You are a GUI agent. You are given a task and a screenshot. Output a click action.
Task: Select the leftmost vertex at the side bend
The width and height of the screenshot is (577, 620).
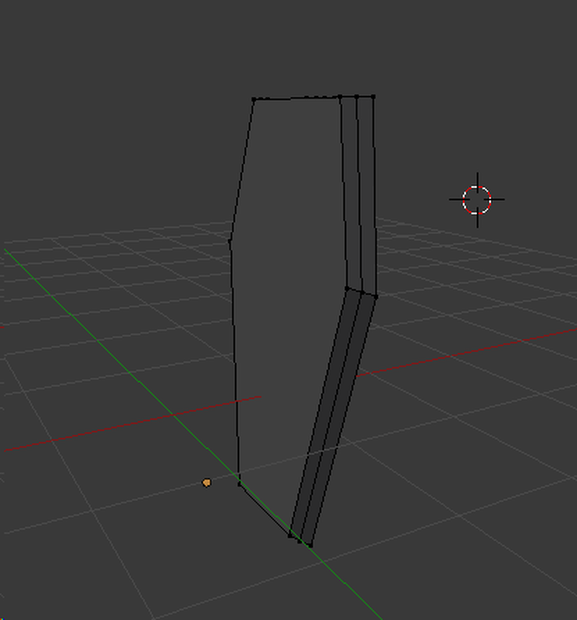click(347, 289)
